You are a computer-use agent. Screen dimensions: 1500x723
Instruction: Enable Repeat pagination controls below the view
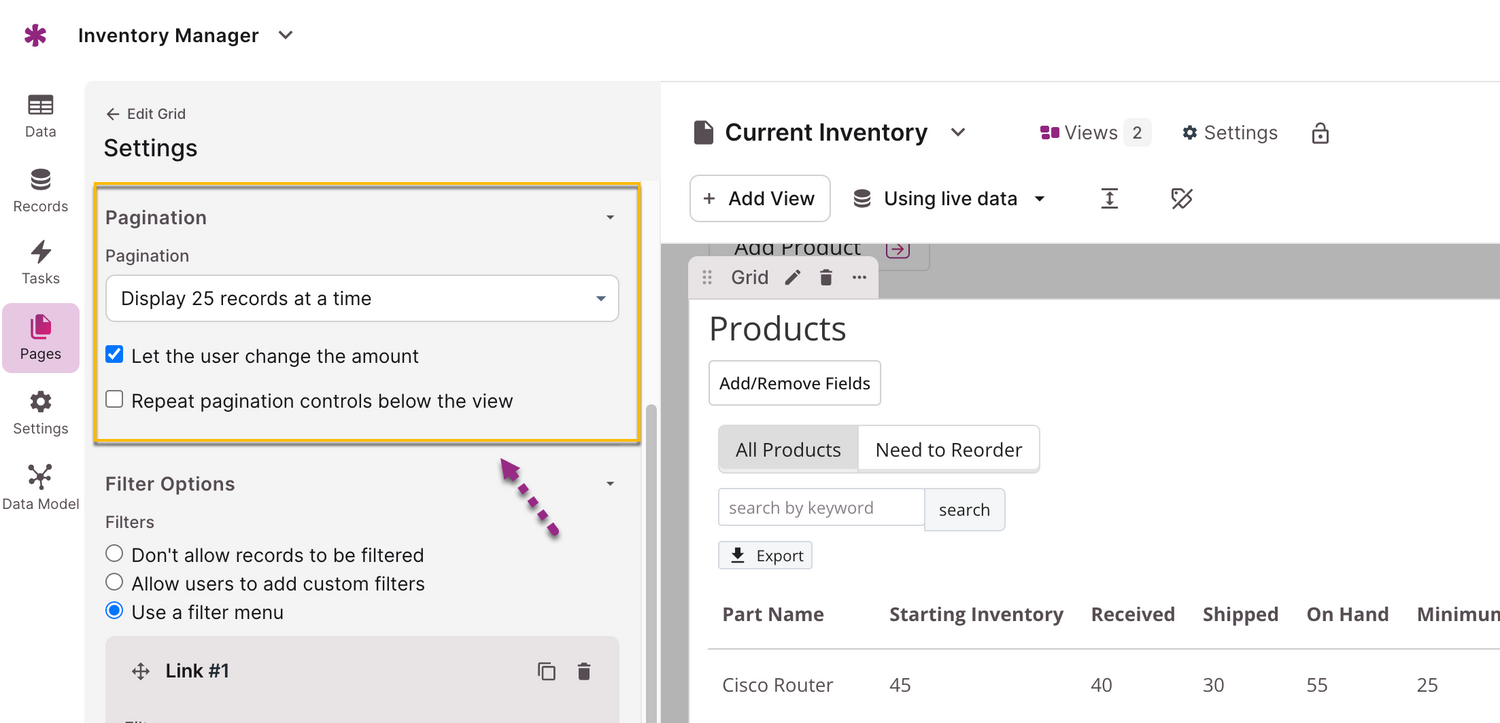coord(115,400)
